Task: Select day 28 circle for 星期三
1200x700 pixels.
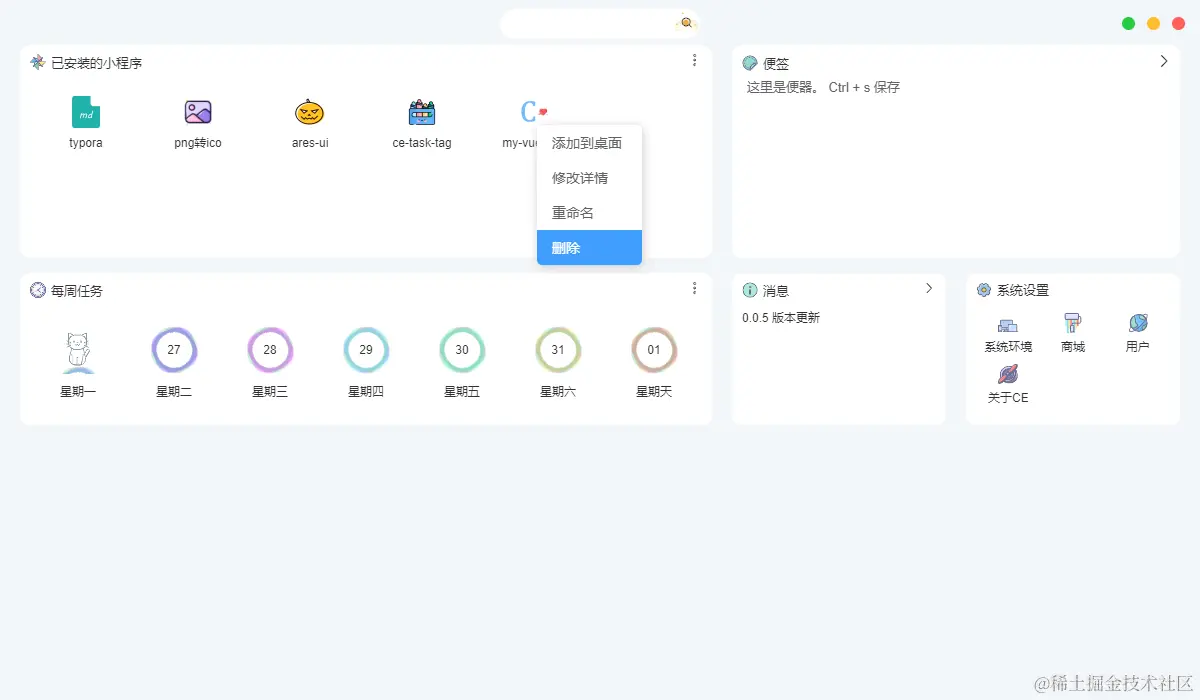Action: (x=270, y=350)
